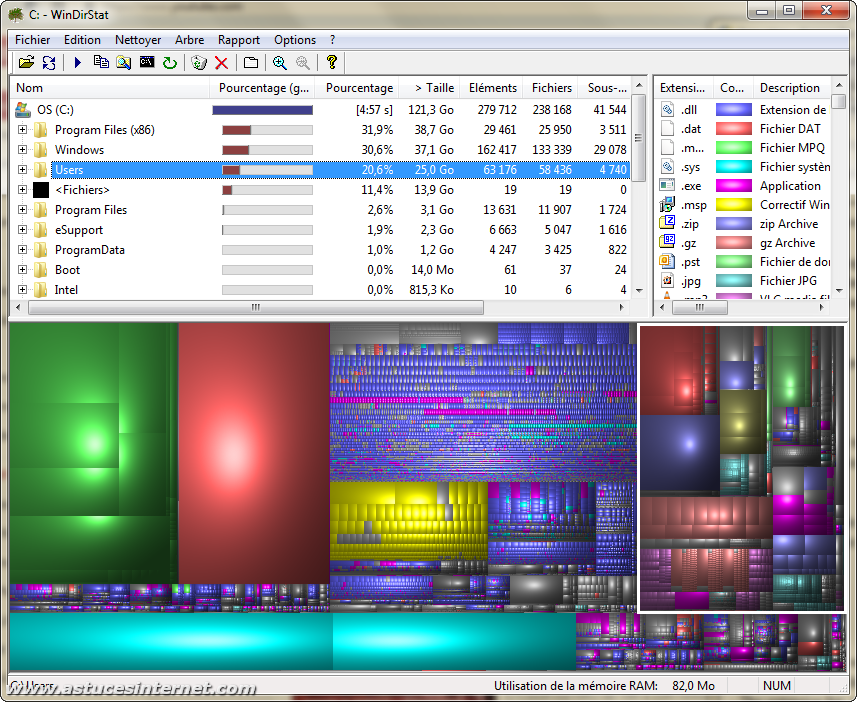857x702 pixels.
Task: Click the yellow Help question mark icon
Action: (331, 62)
